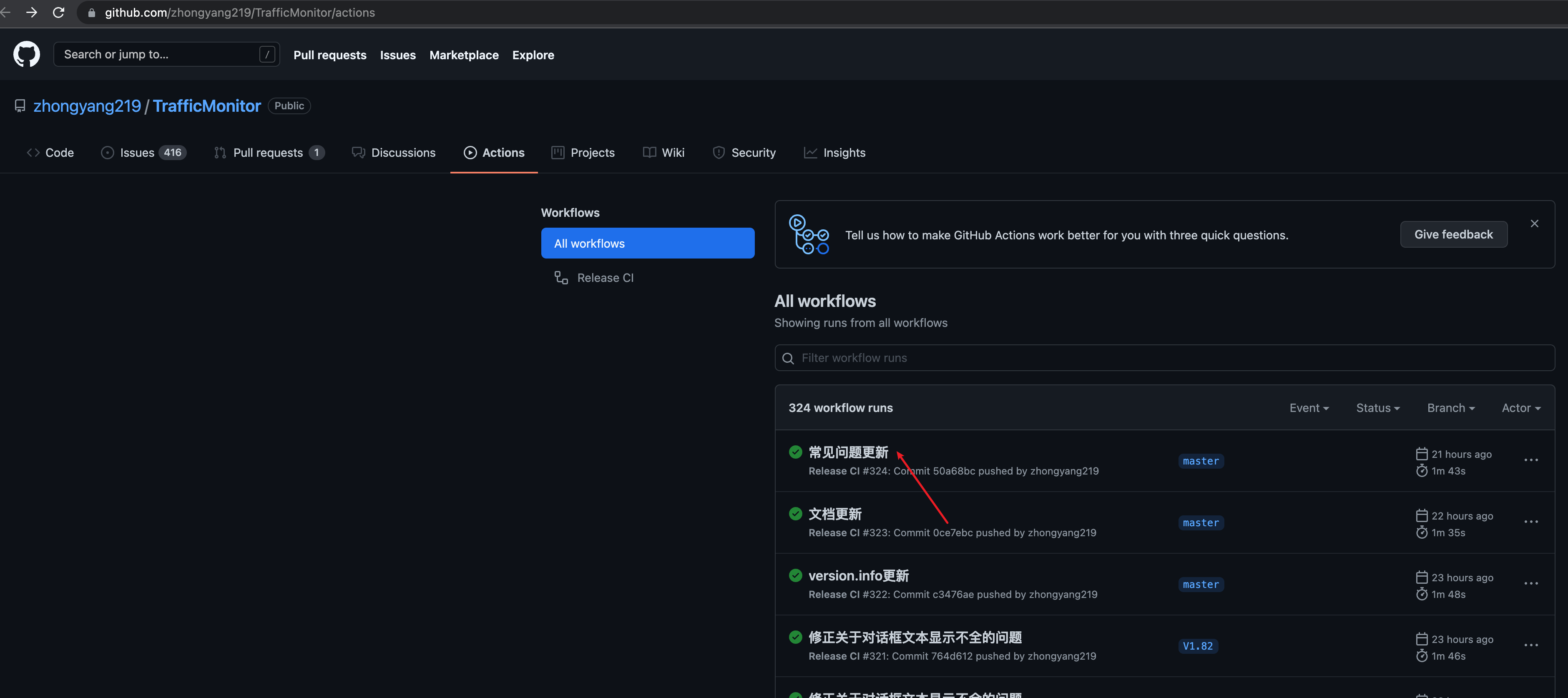This screenshot has height=698, width=1568.
Task: Open the Marketplace menu item
Action: pyautogui.click(x=464, y=55)
